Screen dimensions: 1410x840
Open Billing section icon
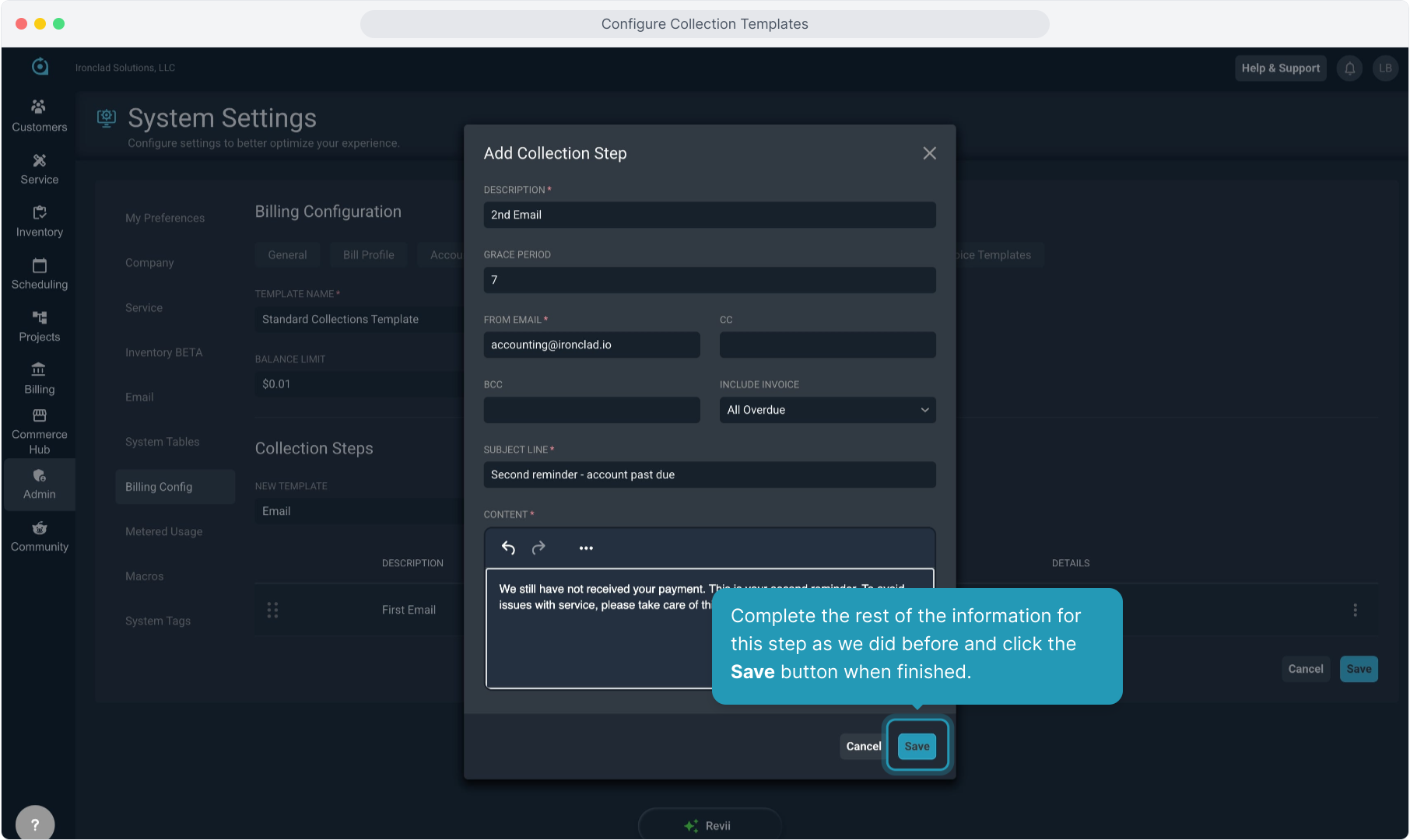coord(39,369)
